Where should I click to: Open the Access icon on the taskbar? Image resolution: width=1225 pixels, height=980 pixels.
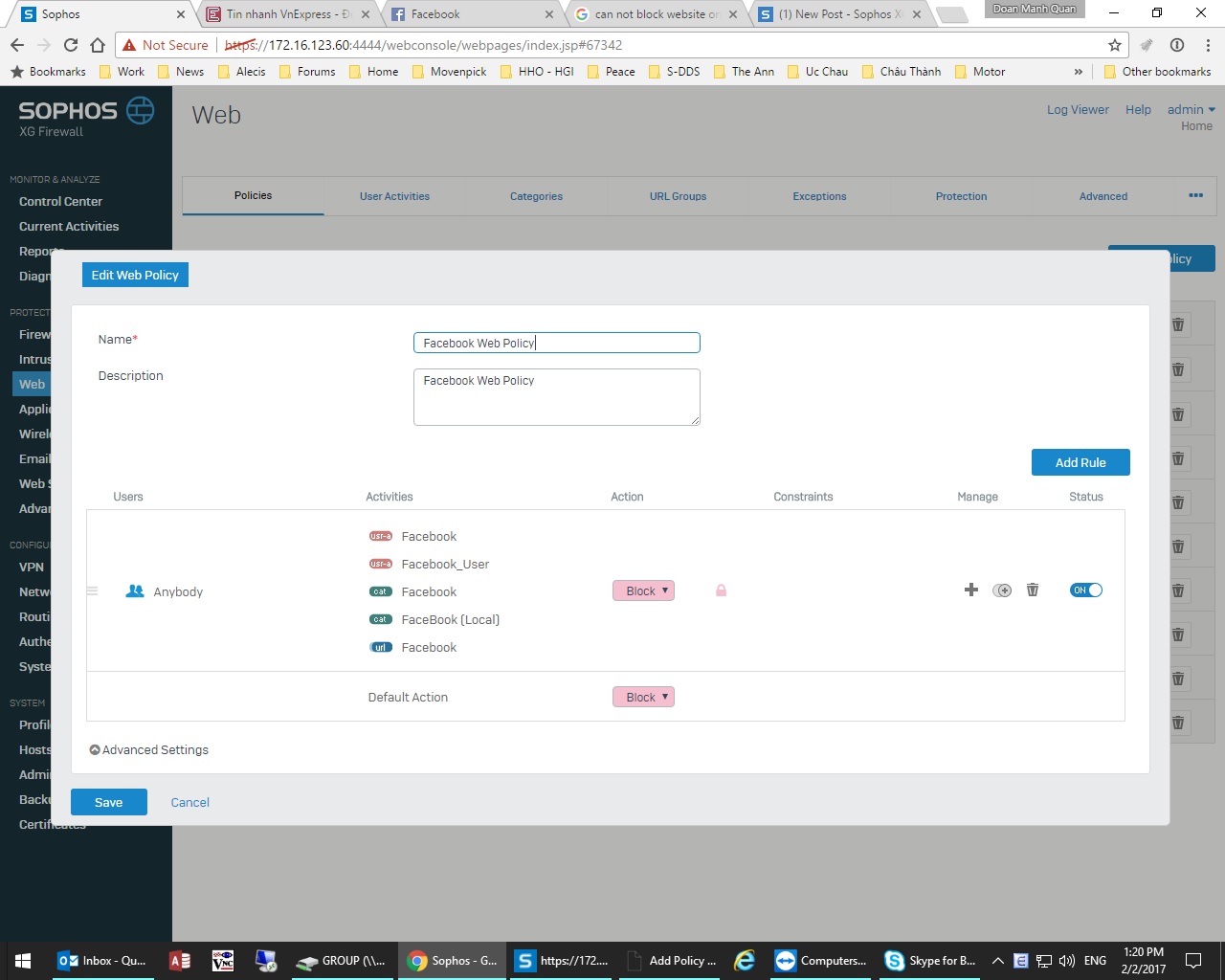click(x=180, y=961)
